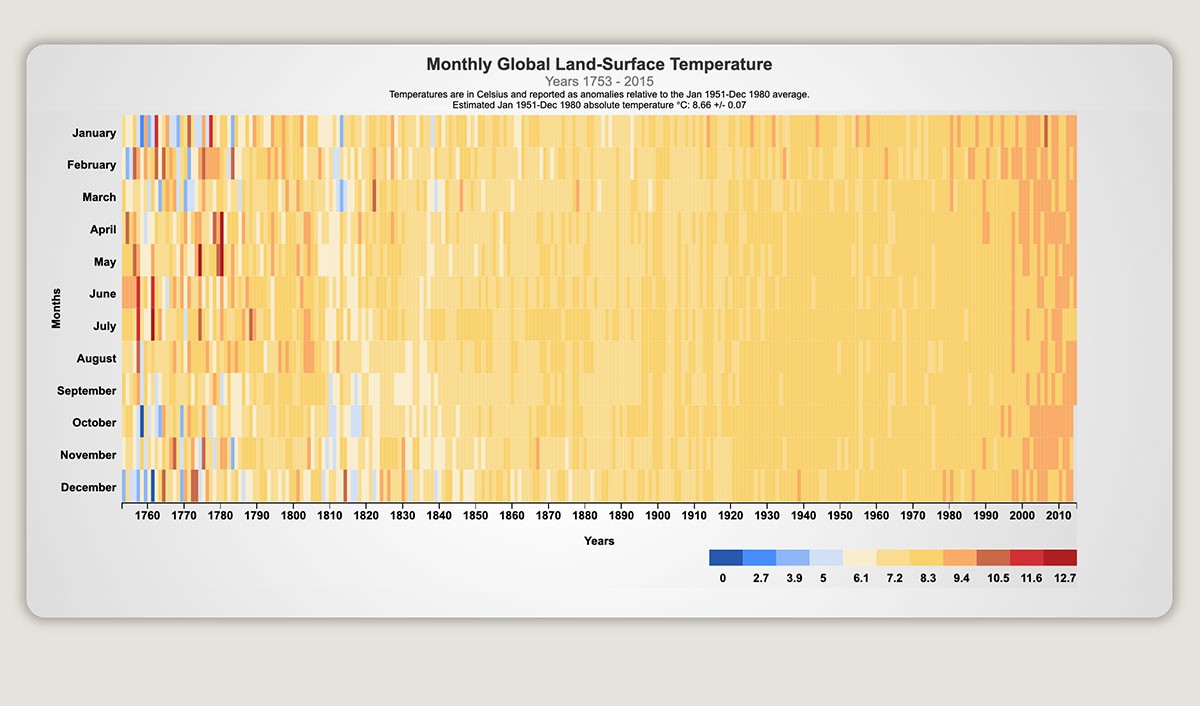Image resolution: width=1200 pixels, height=706 pixels.
Task: Click the legend value 2.7
Action: tap(760, 578)
